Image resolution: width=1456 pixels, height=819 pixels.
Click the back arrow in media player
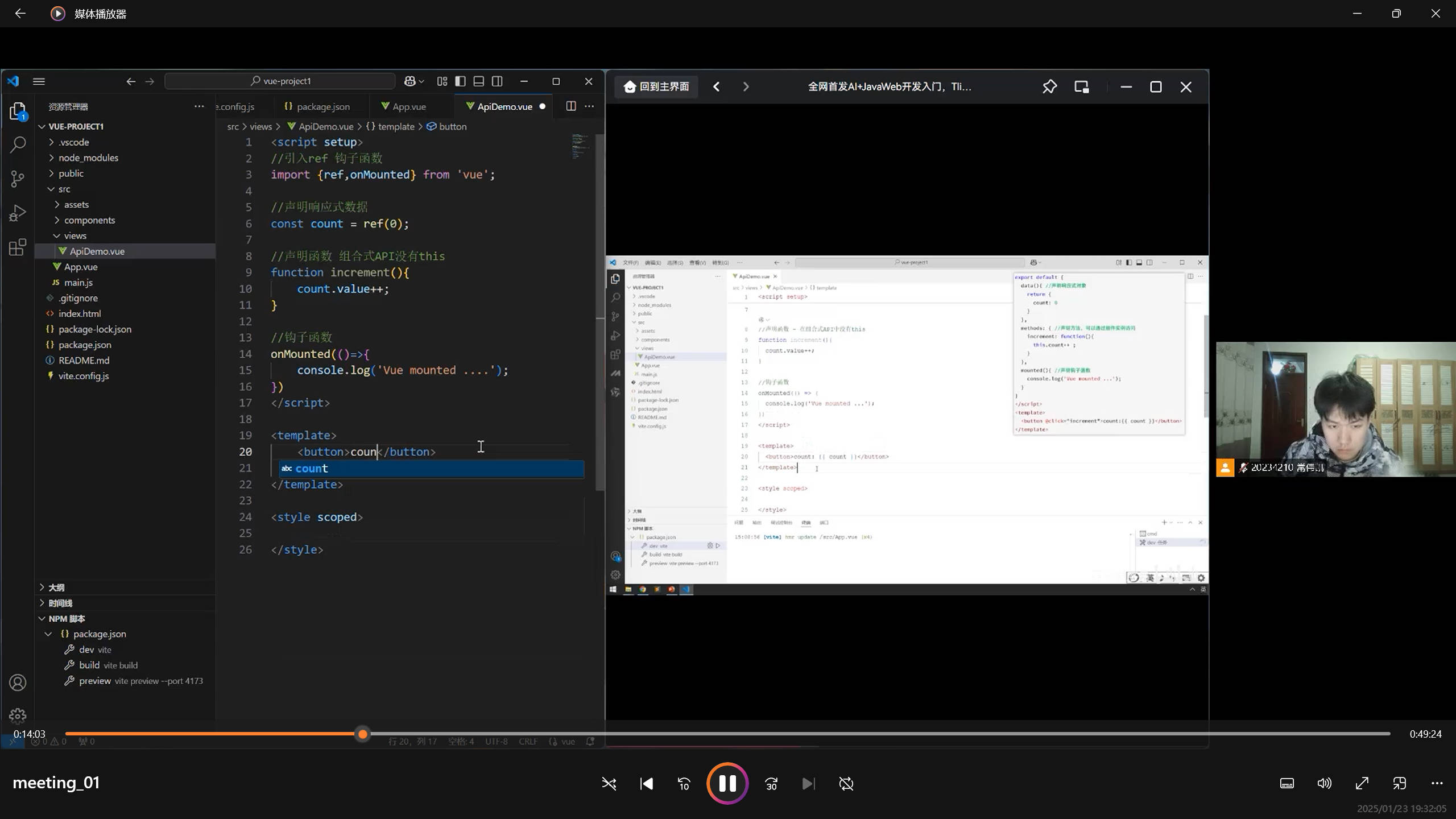coord(20,13)
